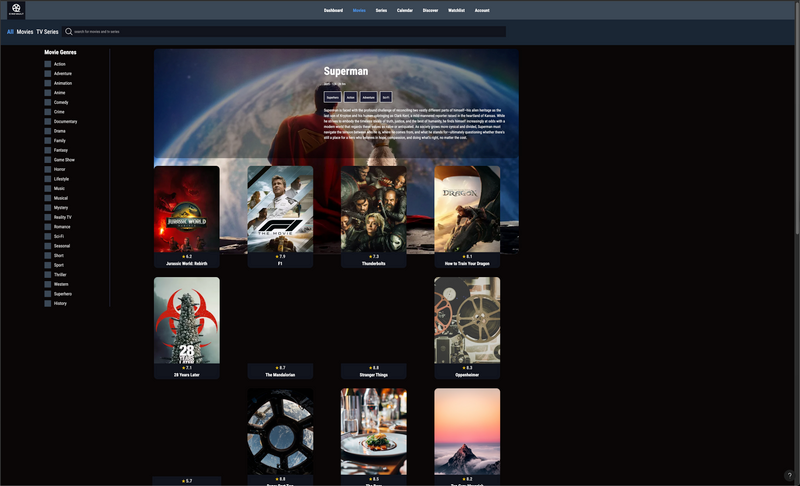Open the help question mark icon
The width and height of the screenshot is (800, 486).
789,475
